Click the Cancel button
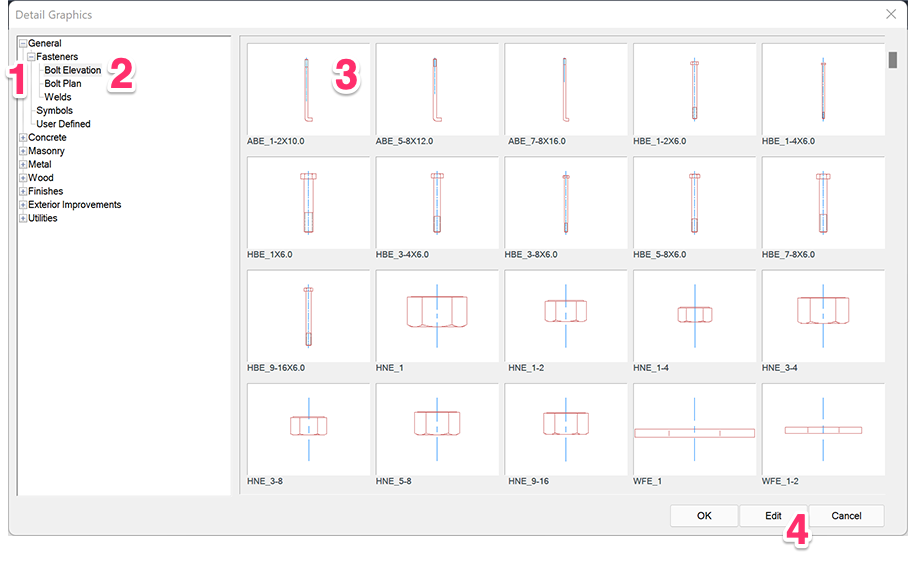Screen dimensions: 908x566 click(x=846, y=516)
